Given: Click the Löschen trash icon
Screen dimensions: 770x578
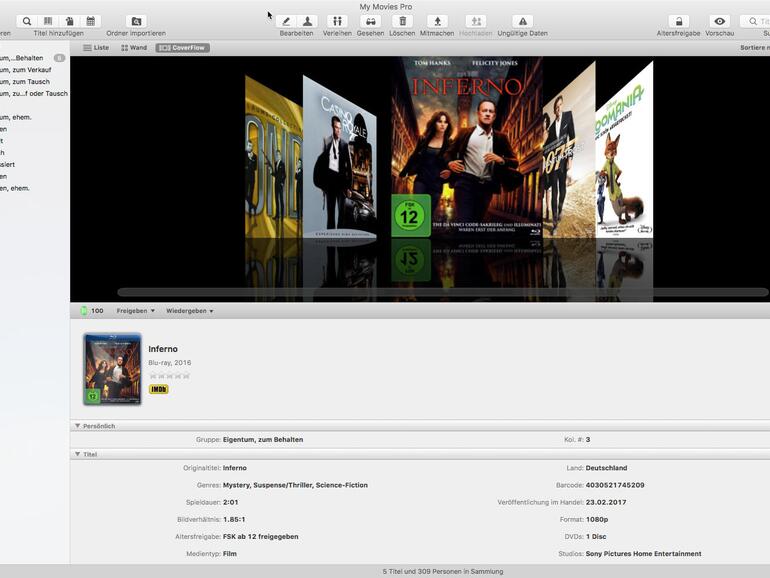Looking at the screenshot, I should point(402,21).
